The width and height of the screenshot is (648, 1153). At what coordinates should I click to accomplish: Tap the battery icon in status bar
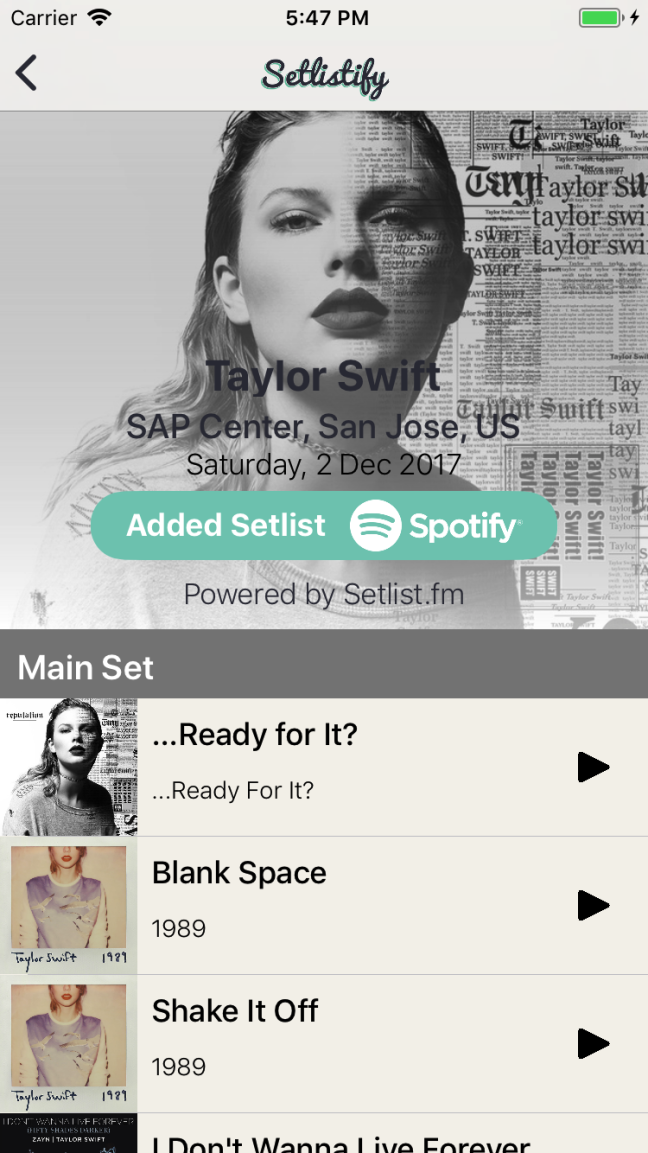pyautogui.click(x=599, y=18)
